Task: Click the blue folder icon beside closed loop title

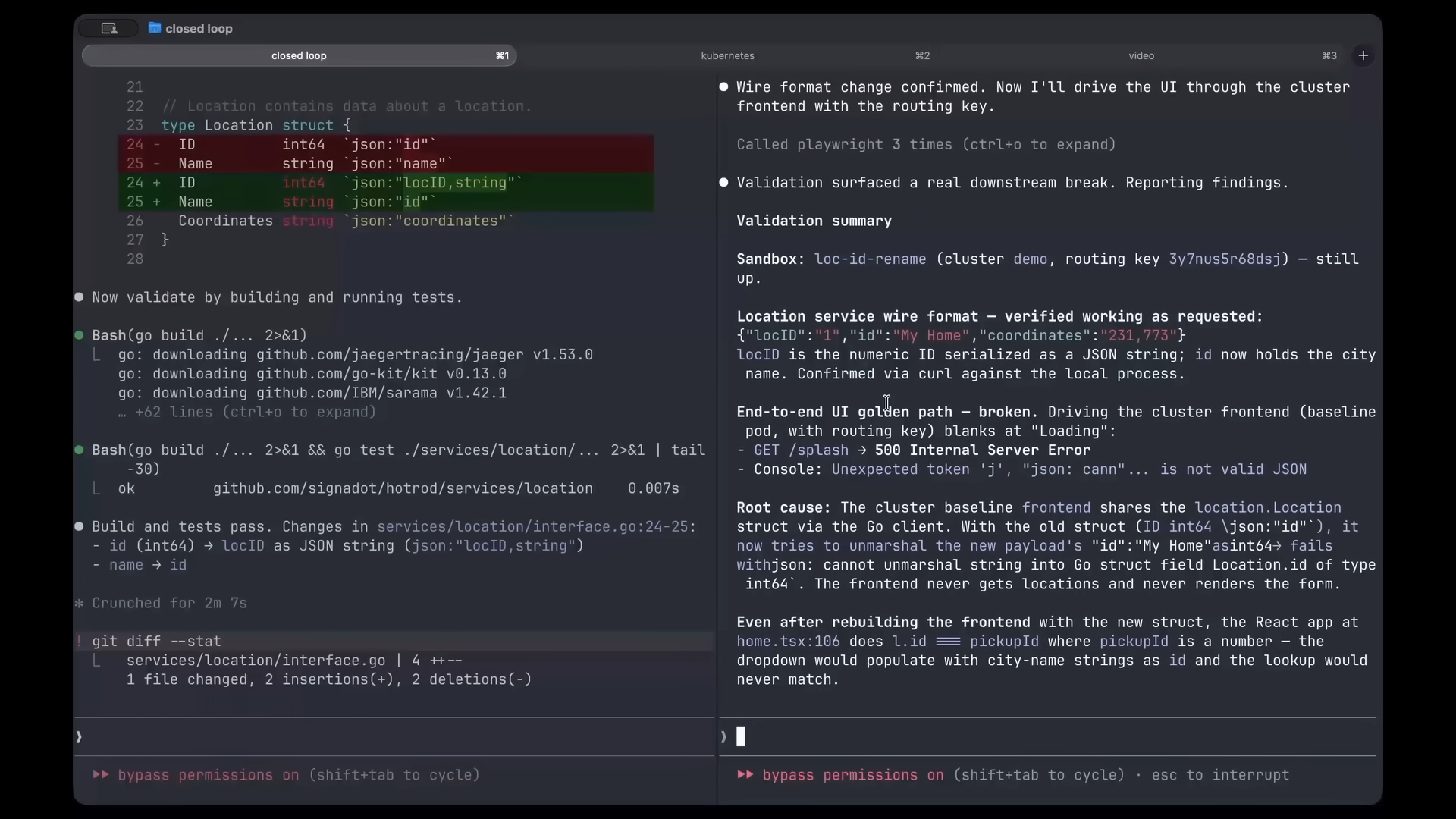Action: [x=155, y=28]
